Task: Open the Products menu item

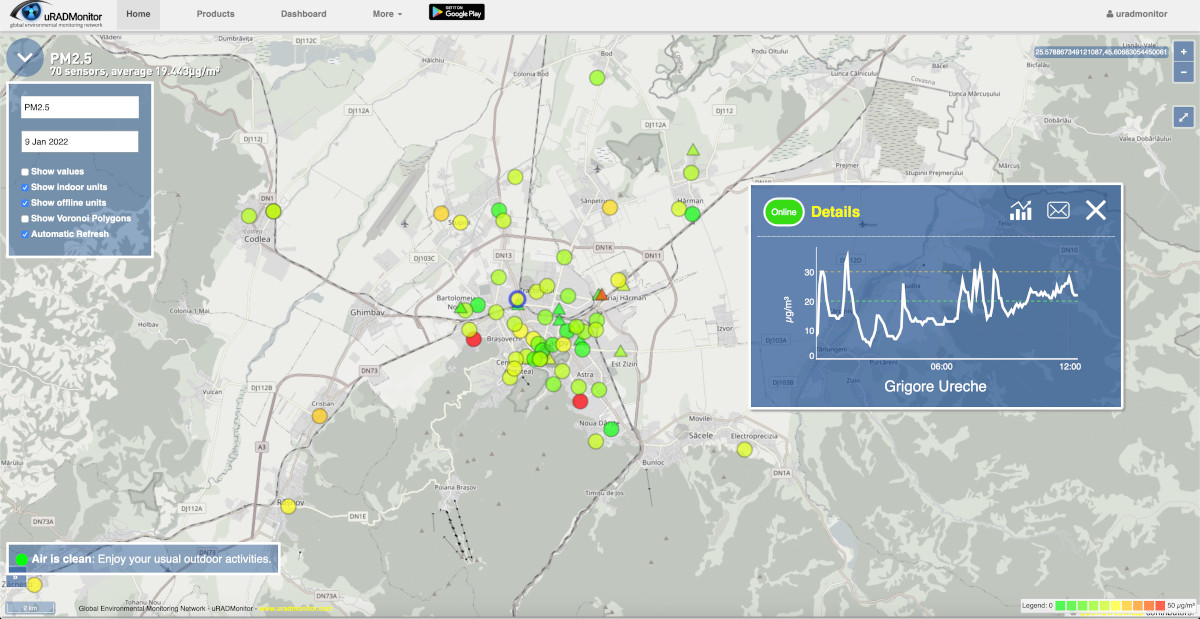Action: click(215, 14)
